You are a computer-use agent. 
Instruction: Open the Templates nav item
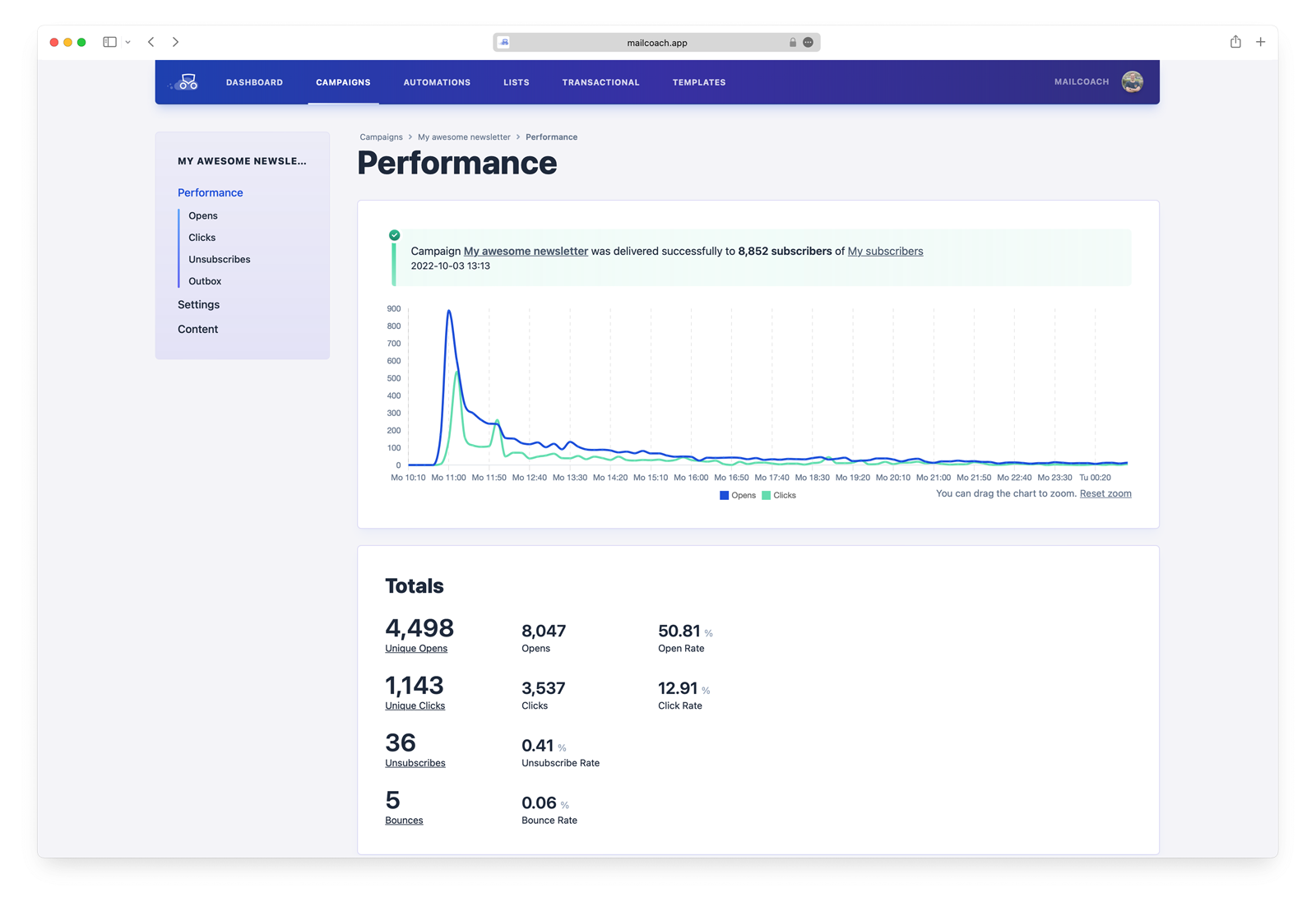699,82
